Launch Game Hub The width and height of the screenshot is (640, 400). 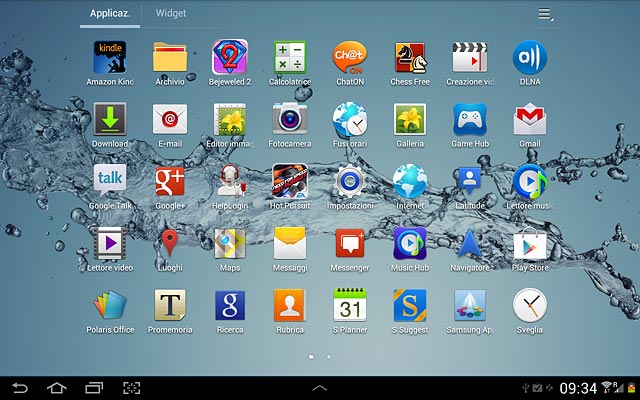(470, 125)
